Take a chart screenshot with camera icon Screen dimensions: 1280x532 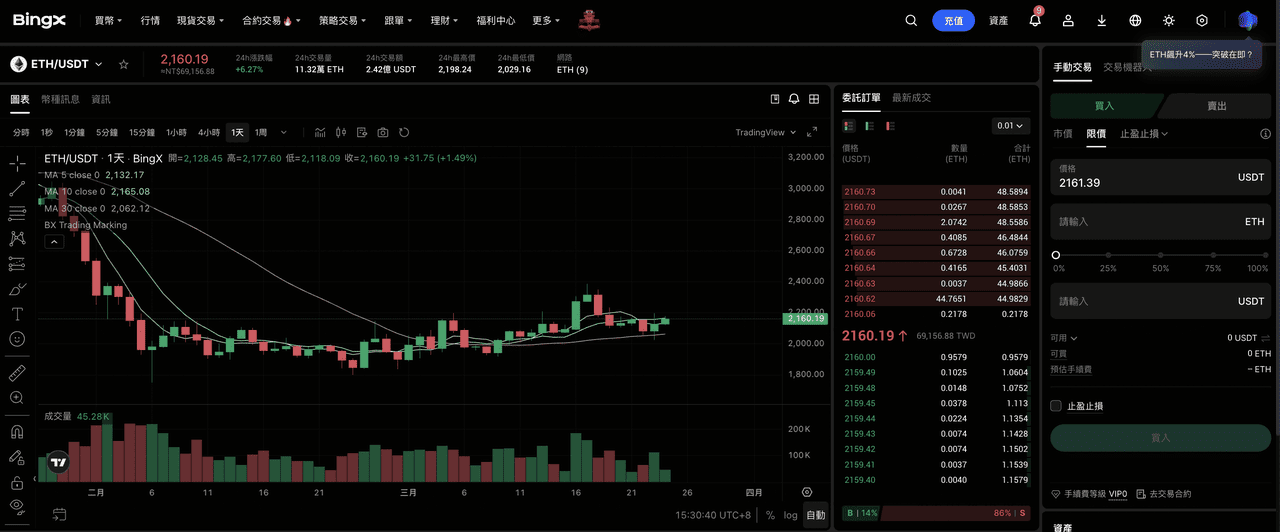pyautogui.click(x=382, y=132)
